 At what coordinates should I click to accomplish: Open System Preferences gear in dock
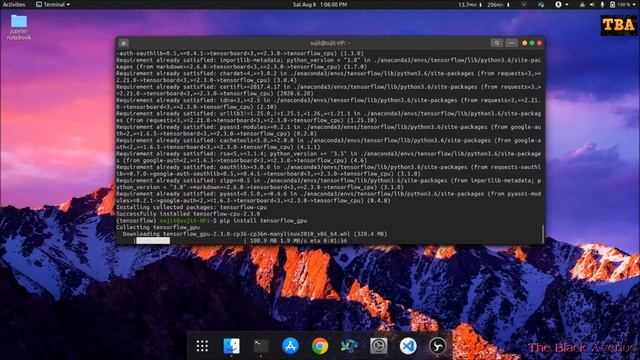click(x=378, y=346)
